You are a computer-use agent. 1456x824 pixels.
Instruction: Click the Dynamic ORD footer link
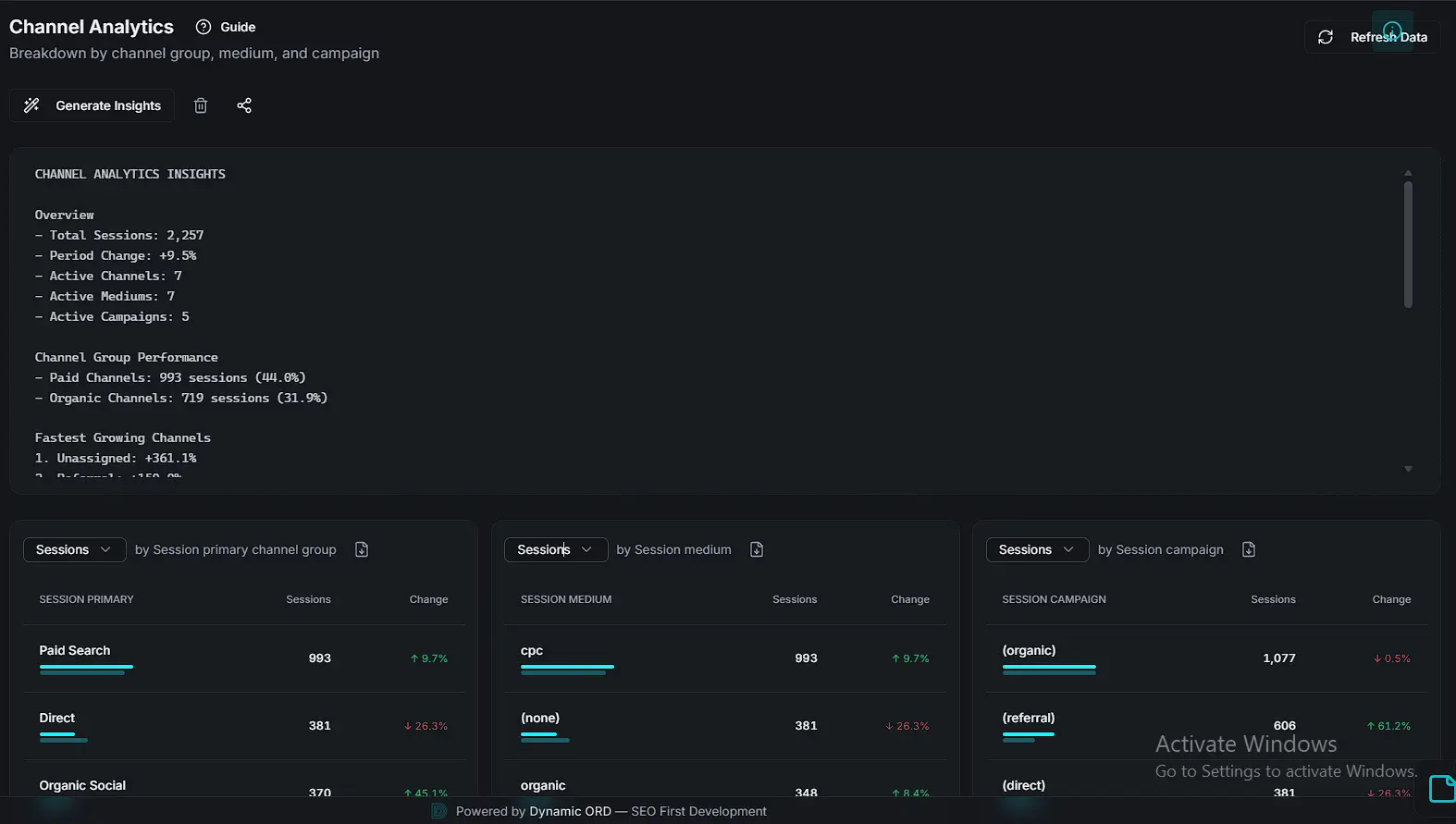(x=570, y=811)
